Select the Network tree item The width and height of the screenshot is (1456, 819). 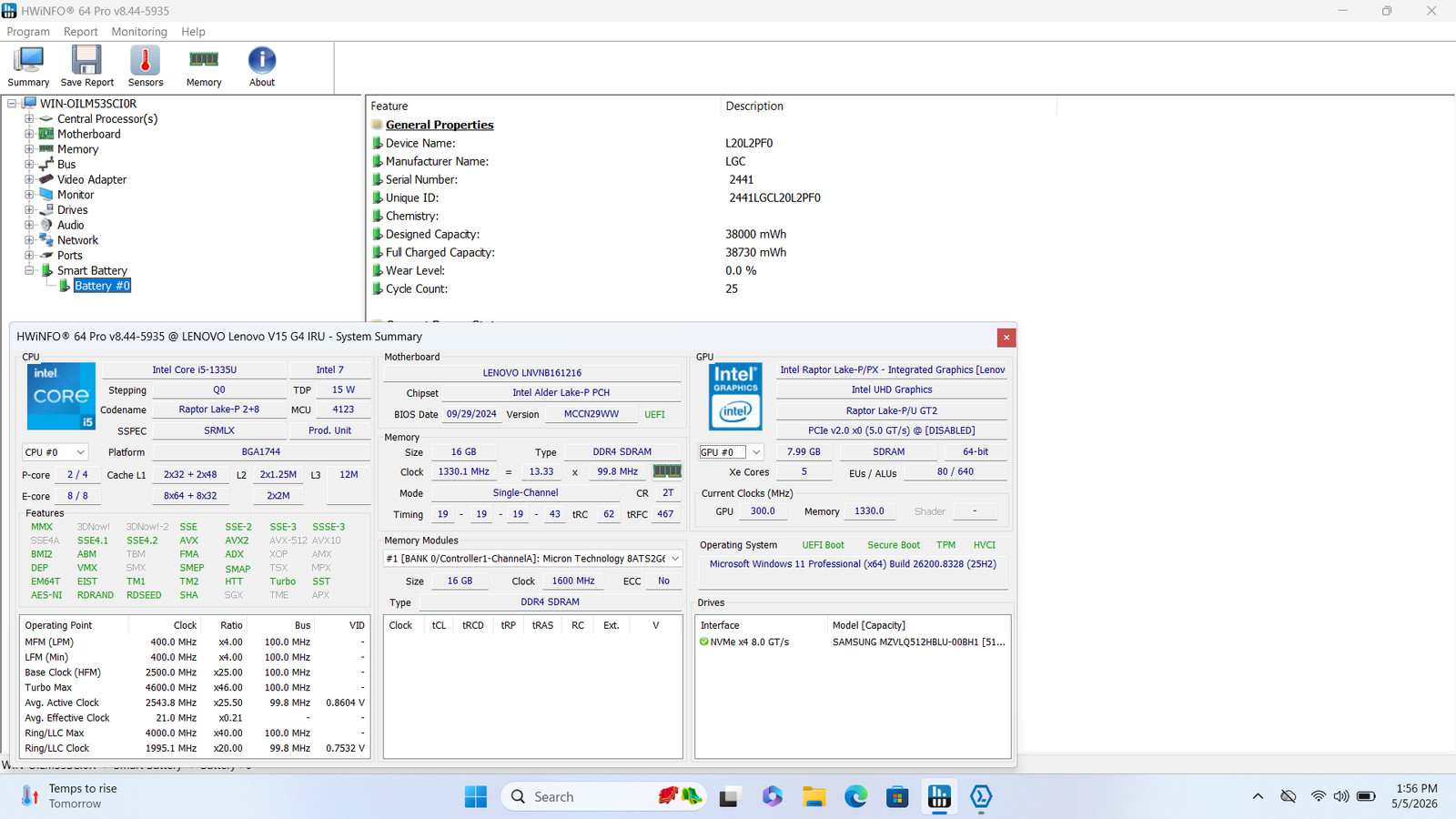[x=77, y=240]
